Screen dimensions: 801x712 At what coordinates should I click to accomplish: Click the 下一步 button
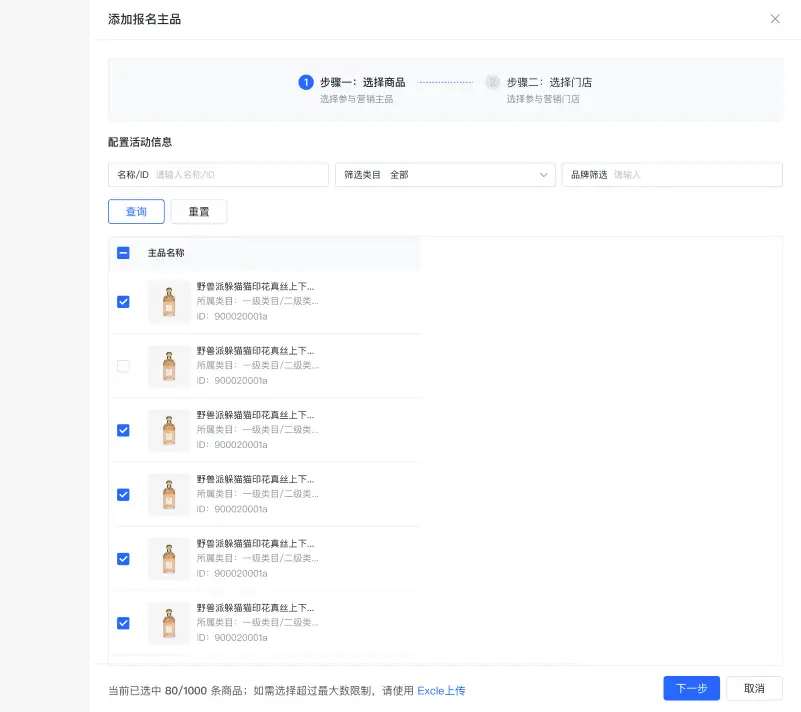click(692, 689)
